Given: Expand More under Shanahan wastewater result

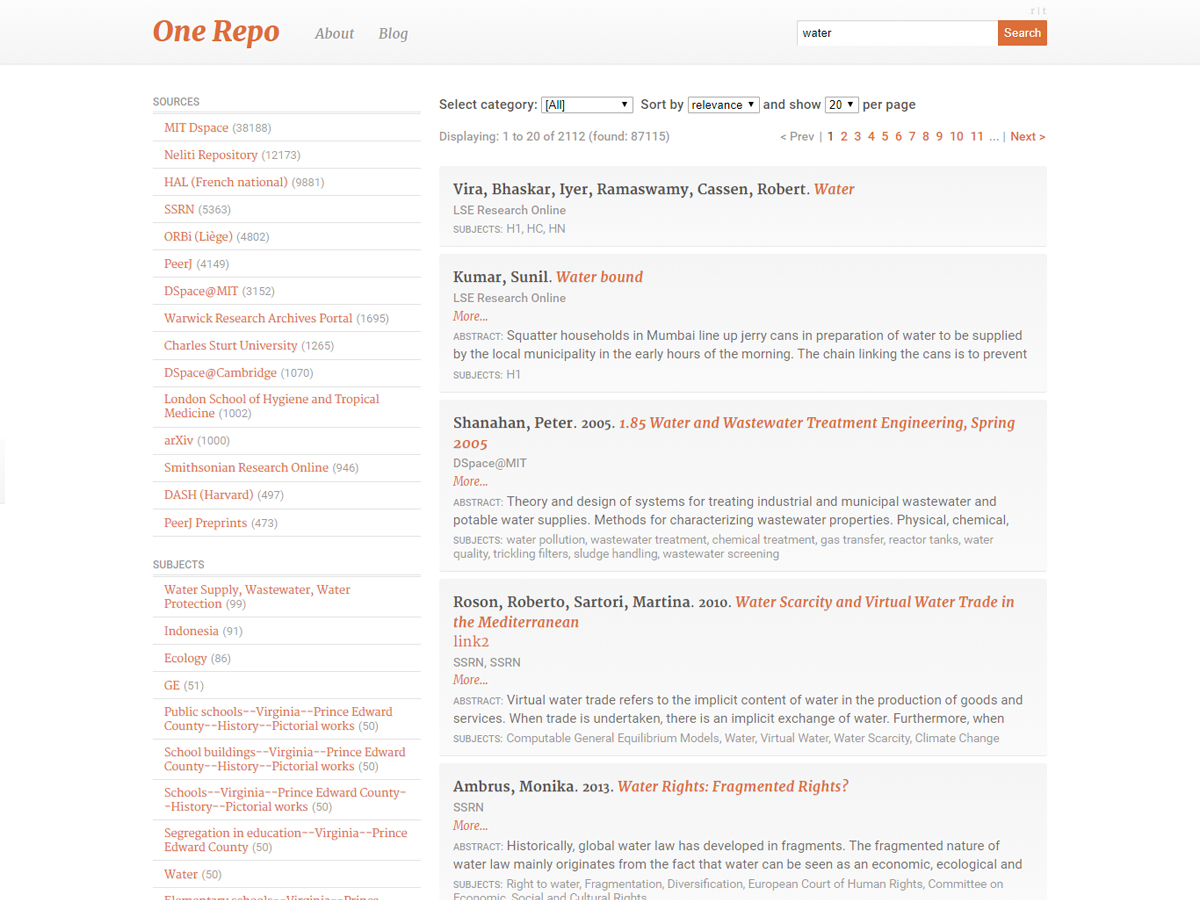Looking at the screenshot, I should [x=470, y=482].
